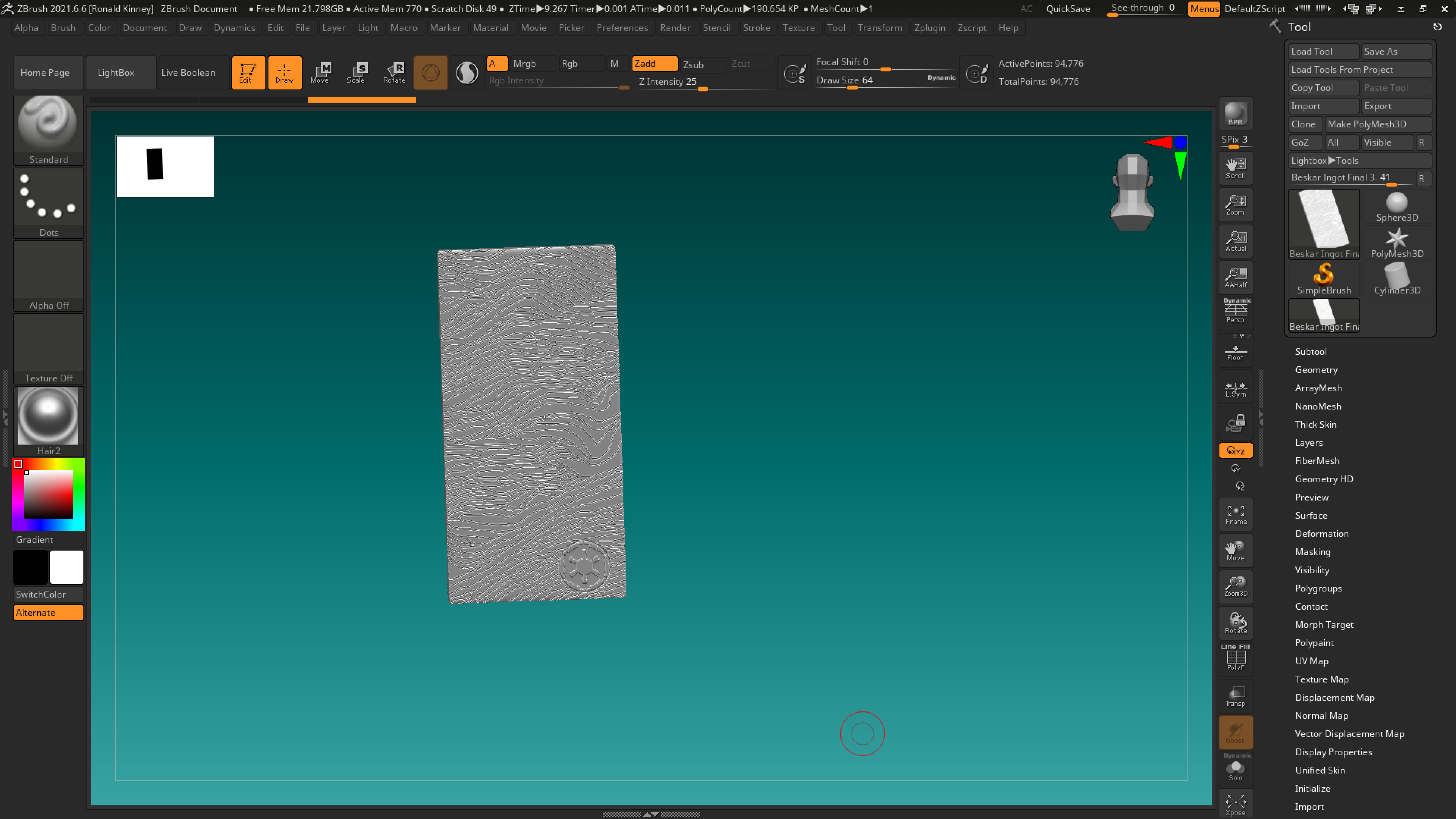Frame the mesh in view
1456x819 pixels.
point(1236,514)
